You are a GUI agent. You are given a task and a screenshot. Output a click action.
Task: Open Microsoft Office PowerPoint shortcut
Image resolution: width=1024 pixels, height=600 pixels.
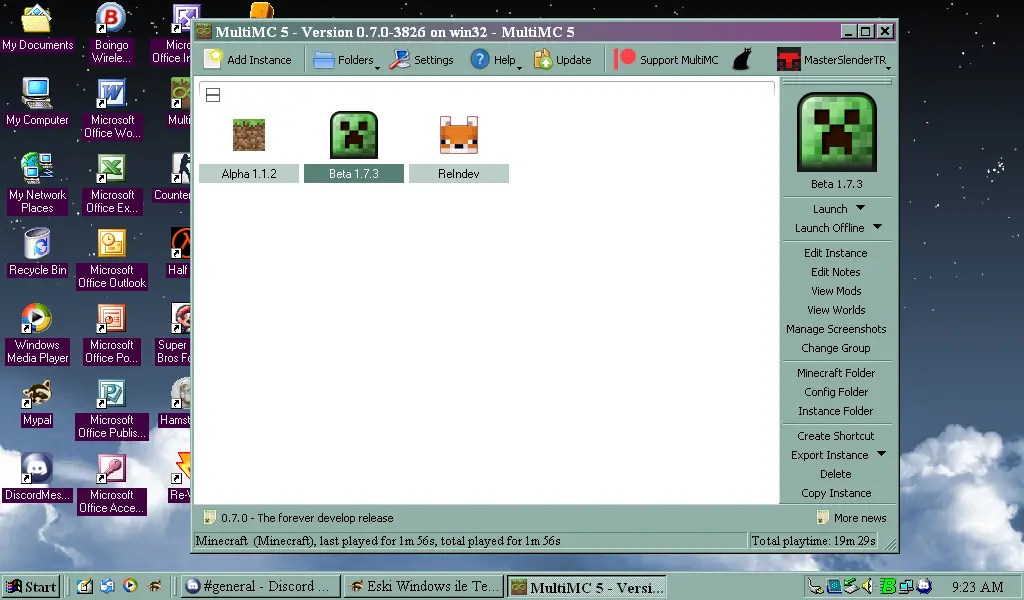point(112,334)
